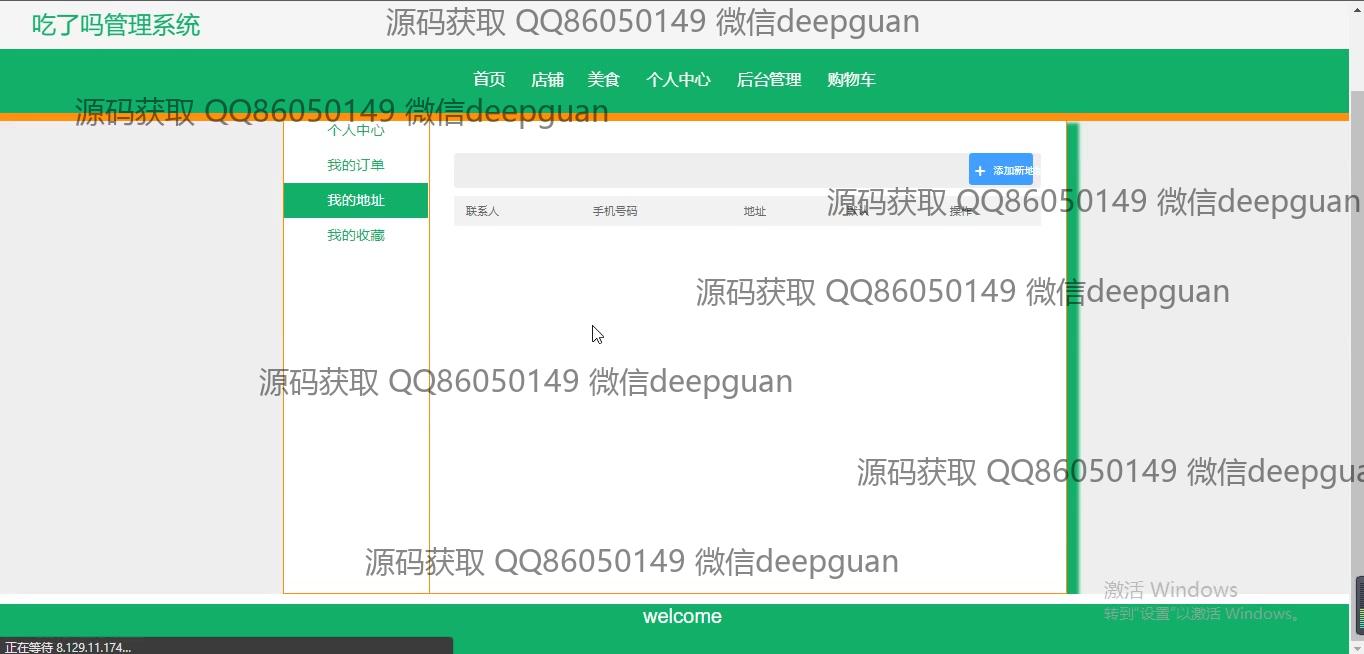Click the 手机号码 column header
The height and width of the screenshot is (654, 1364).
pyautogui.click(x=615, y=211)
